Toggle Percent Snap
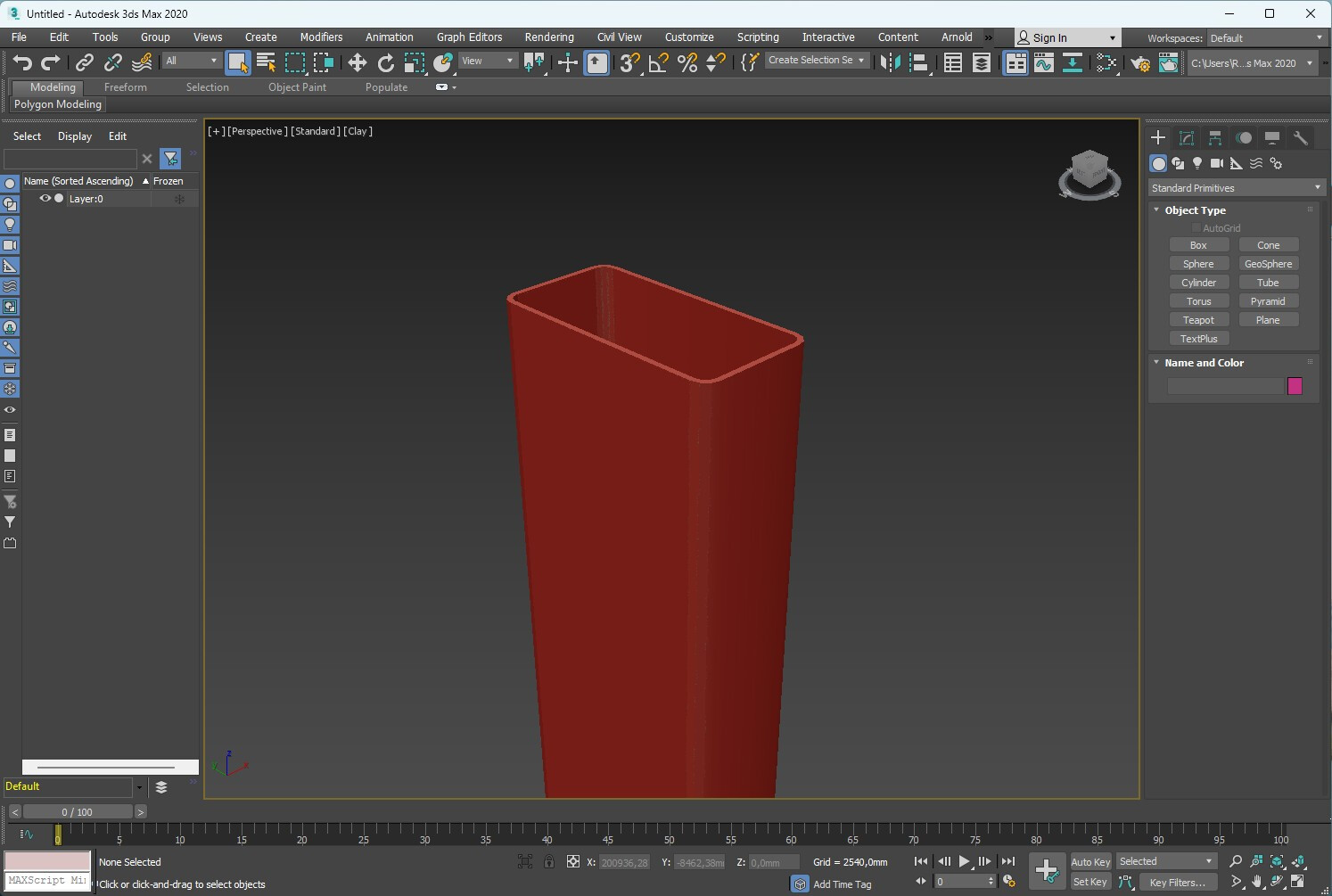This screenshot has height=896, width=1332. coord(687,62)
